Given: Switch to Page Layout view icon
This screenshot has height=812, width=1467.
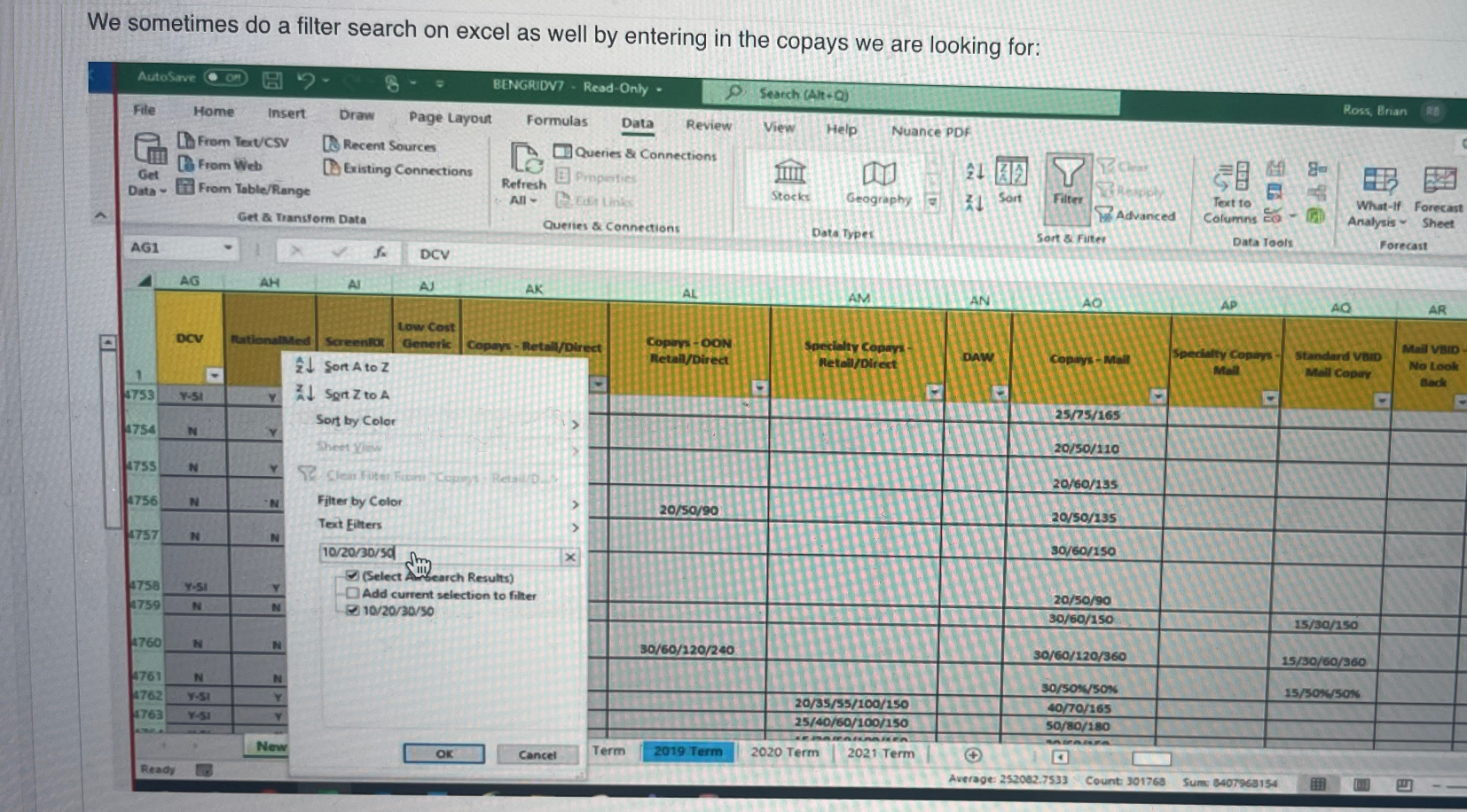Looking at the screenshot, I should 1361,785.
